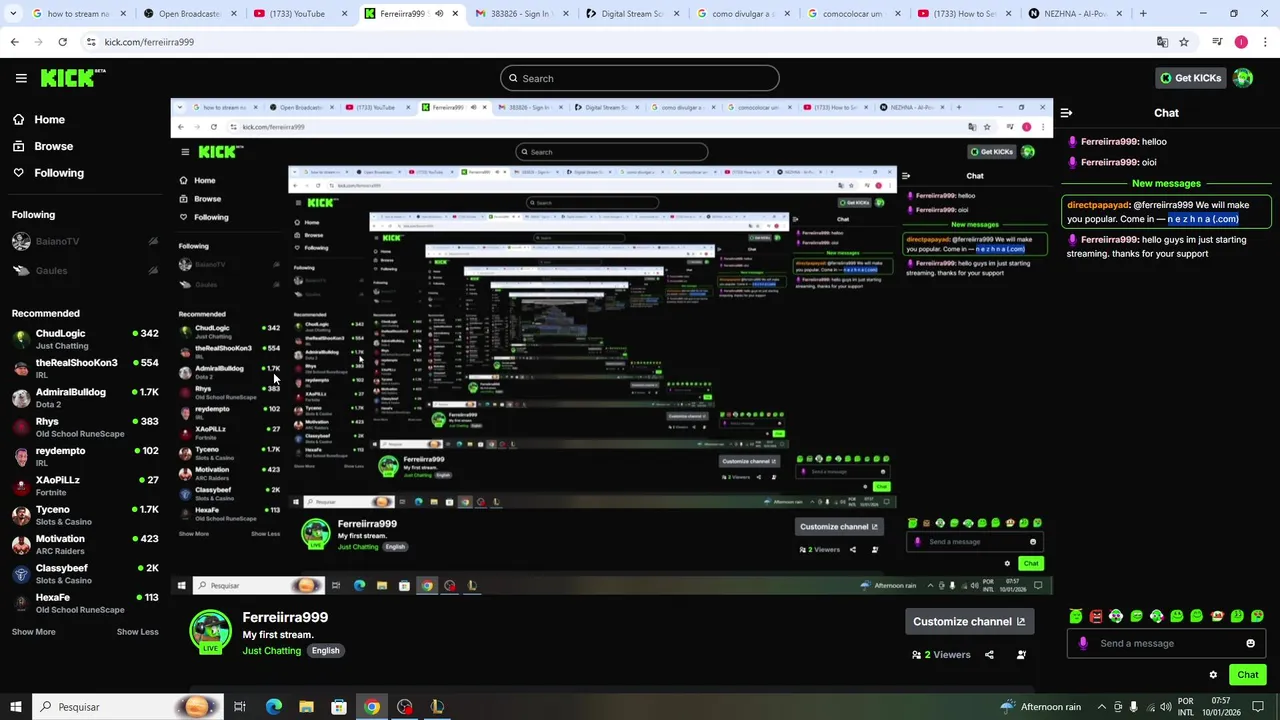Click the Chrome profile avatar icon
Screen dimensions: 1280x720
tap(1241, 42)
